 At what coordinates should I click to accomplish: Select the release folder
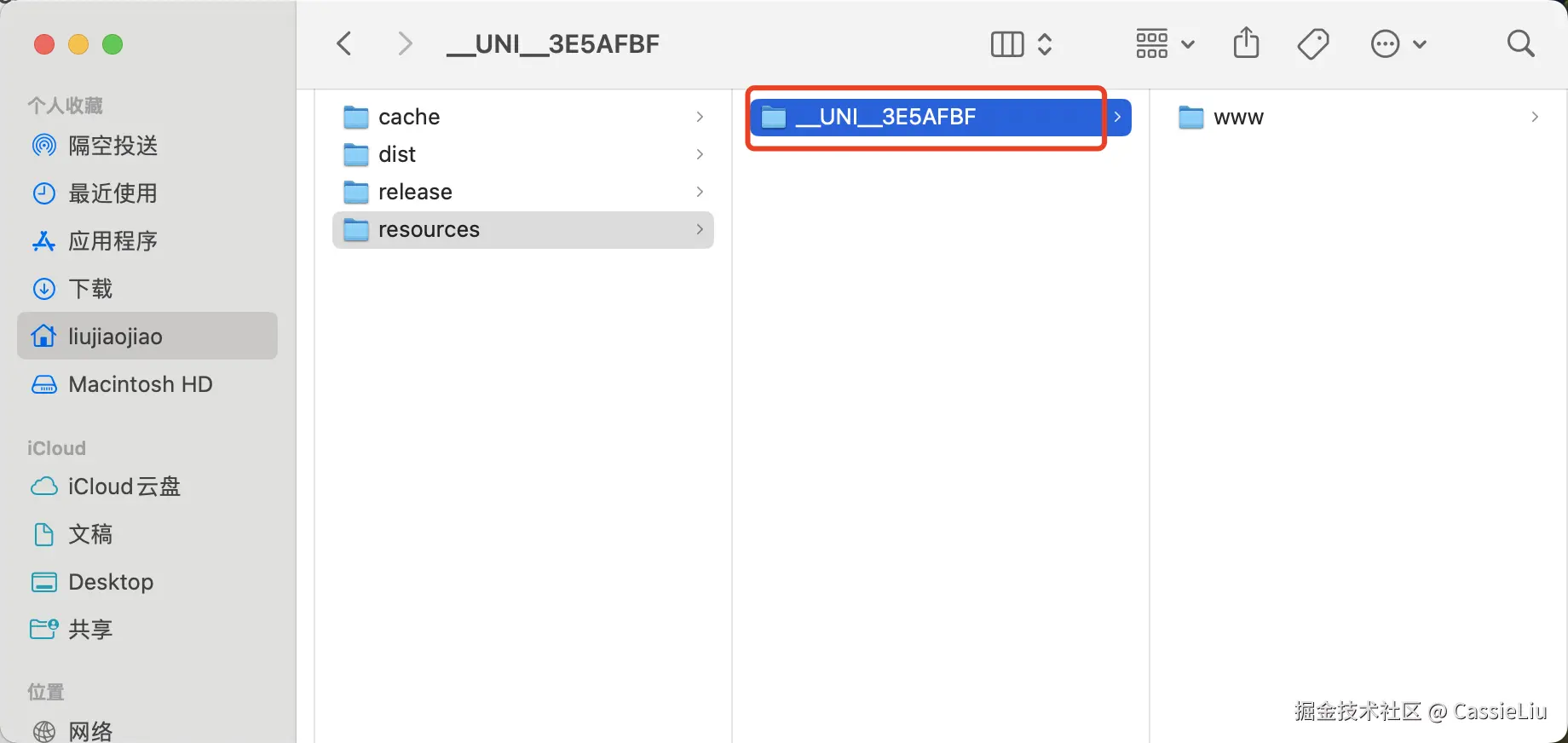(x=415, y=192)
